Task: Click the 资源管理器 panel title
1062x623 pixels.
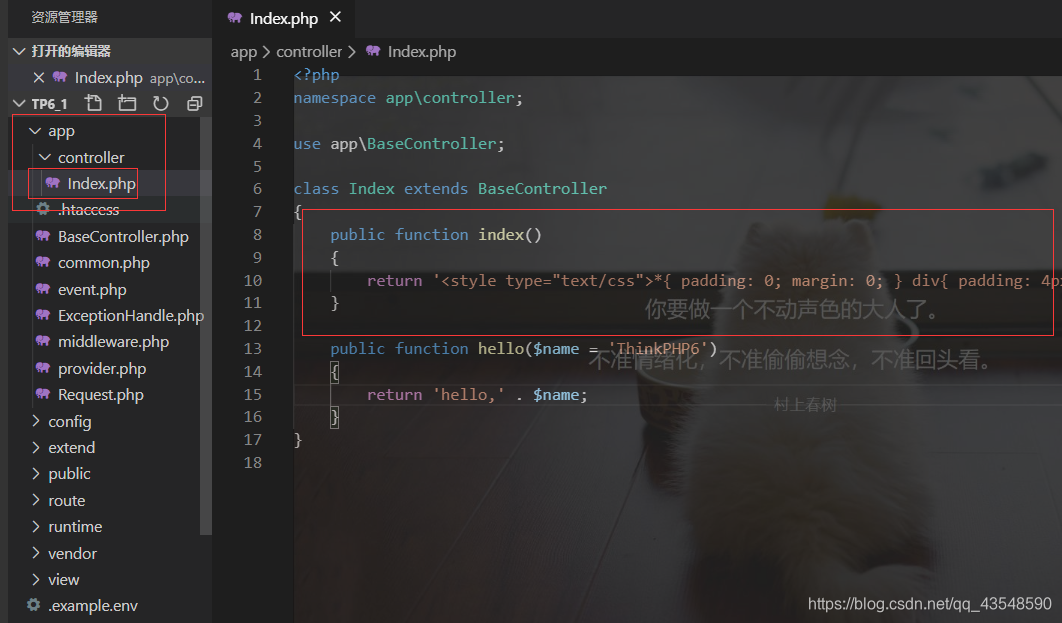Action: 64,17
